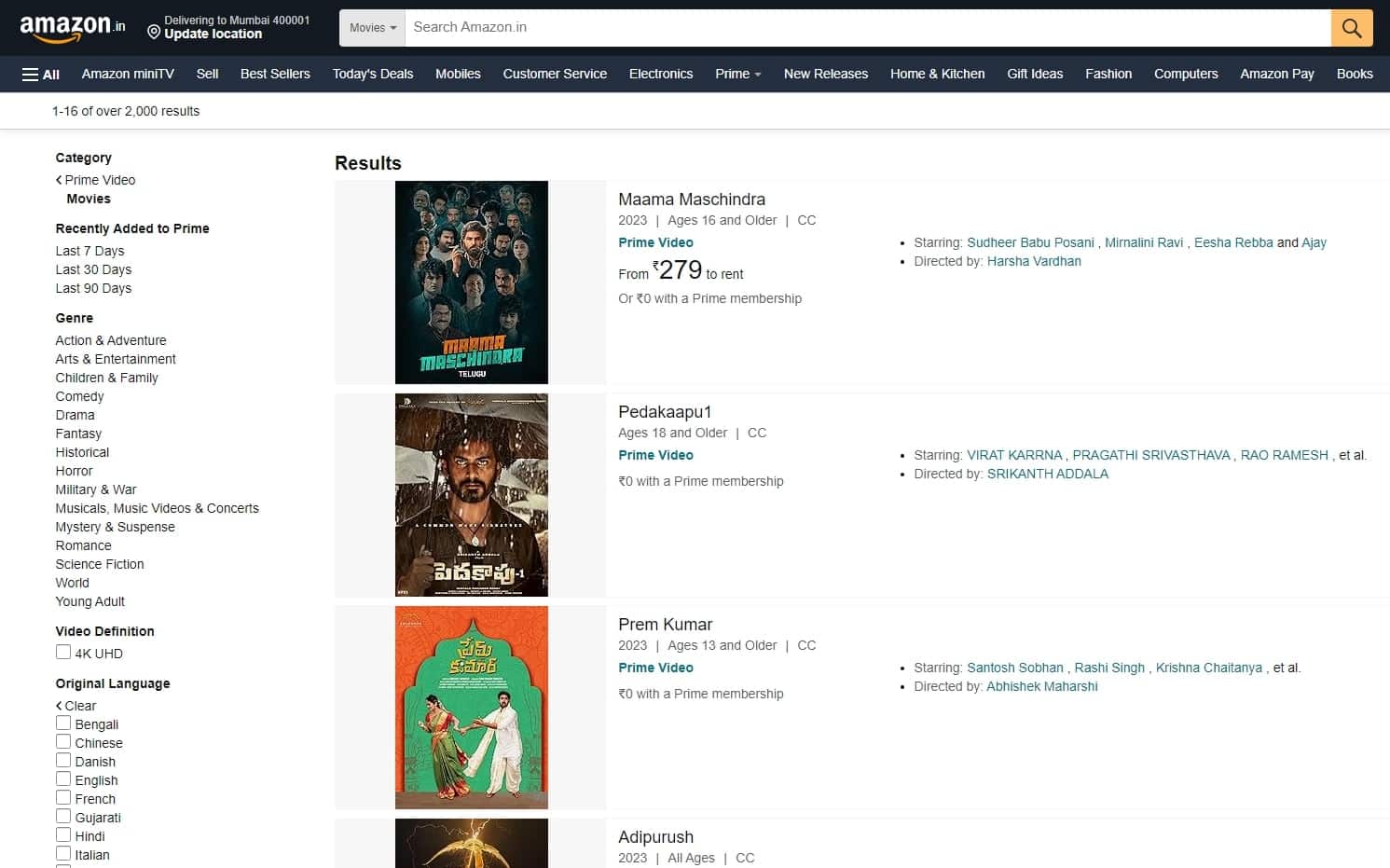Tick the Hindi language checkbox
Viewport: 1390px width, 868px height.
63,835
